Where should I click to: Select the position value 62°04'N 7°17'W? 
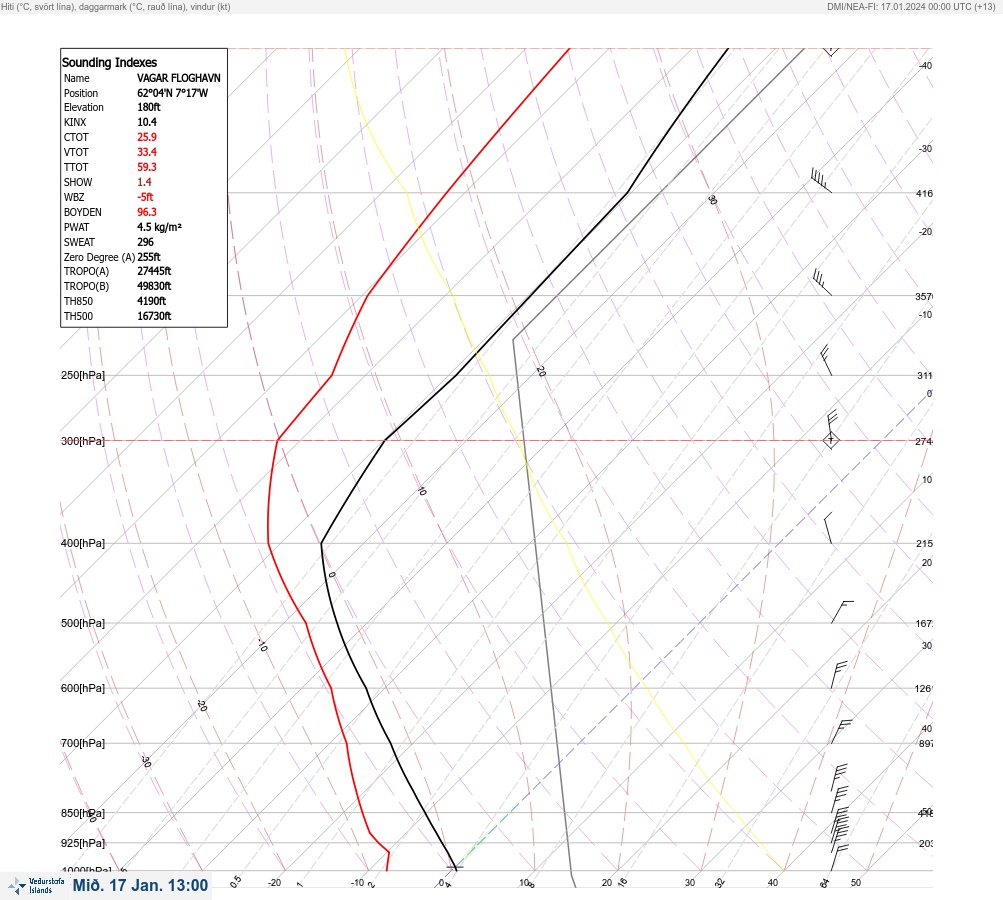coord(172,93)
